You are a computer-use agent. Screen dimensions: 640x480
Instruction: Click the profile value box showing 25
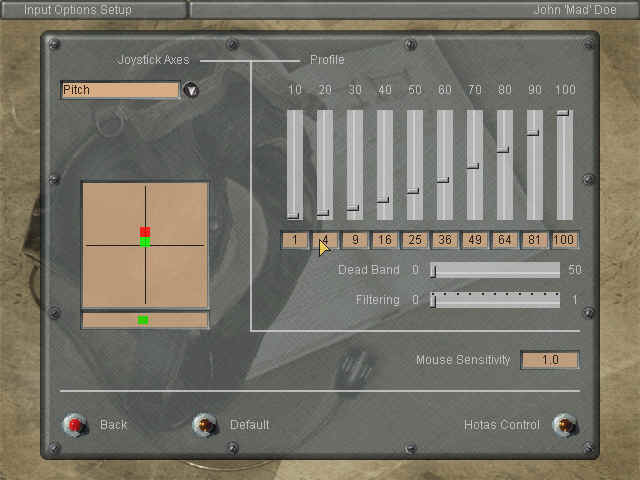[414, 240]
